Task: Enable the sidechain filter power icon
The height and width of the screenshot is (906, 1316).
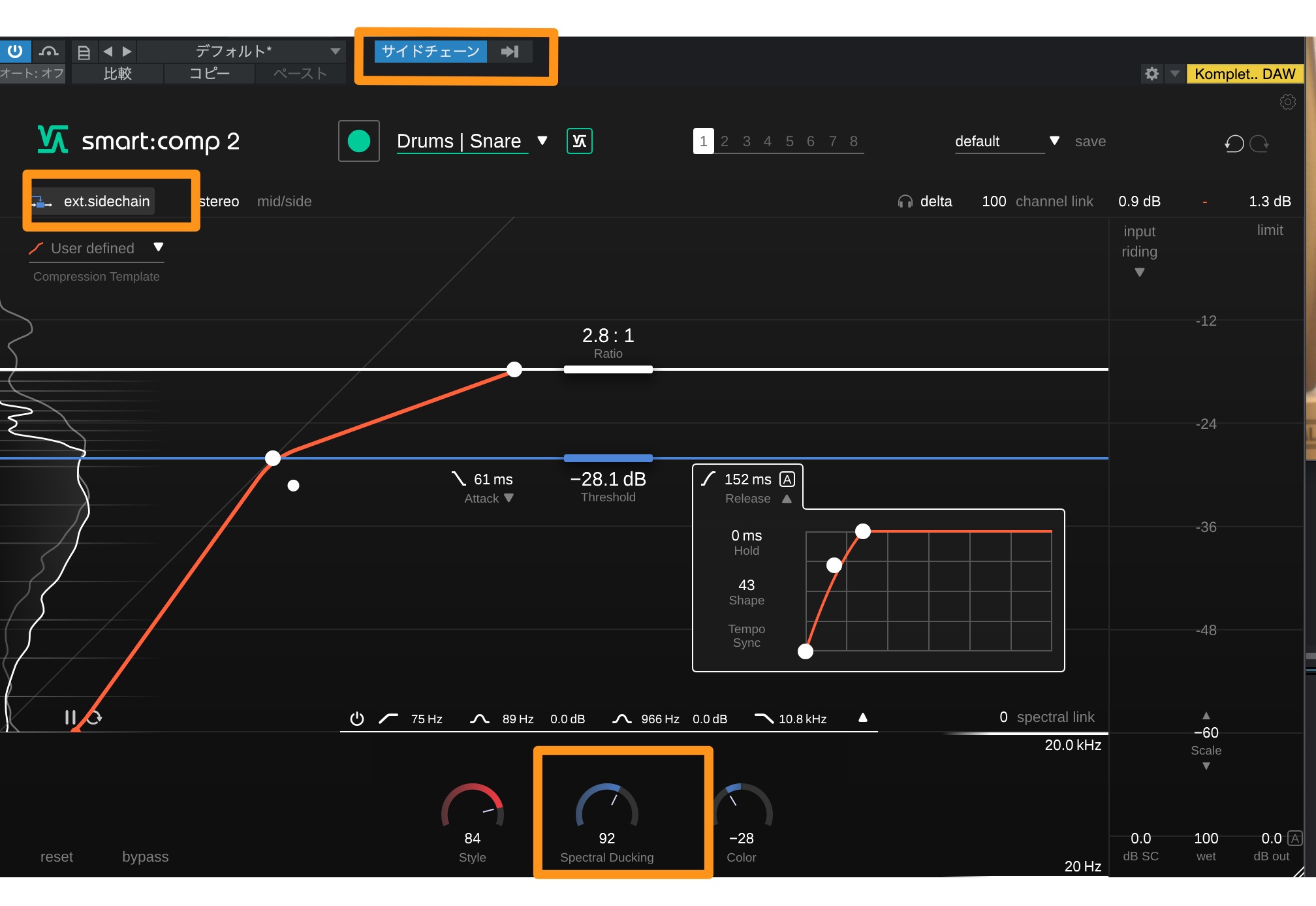Action: pos(356,719)
